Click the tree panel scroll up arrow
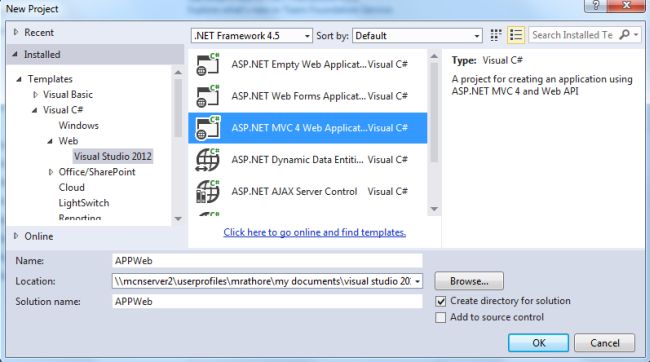650x362 pixels. 178,73
